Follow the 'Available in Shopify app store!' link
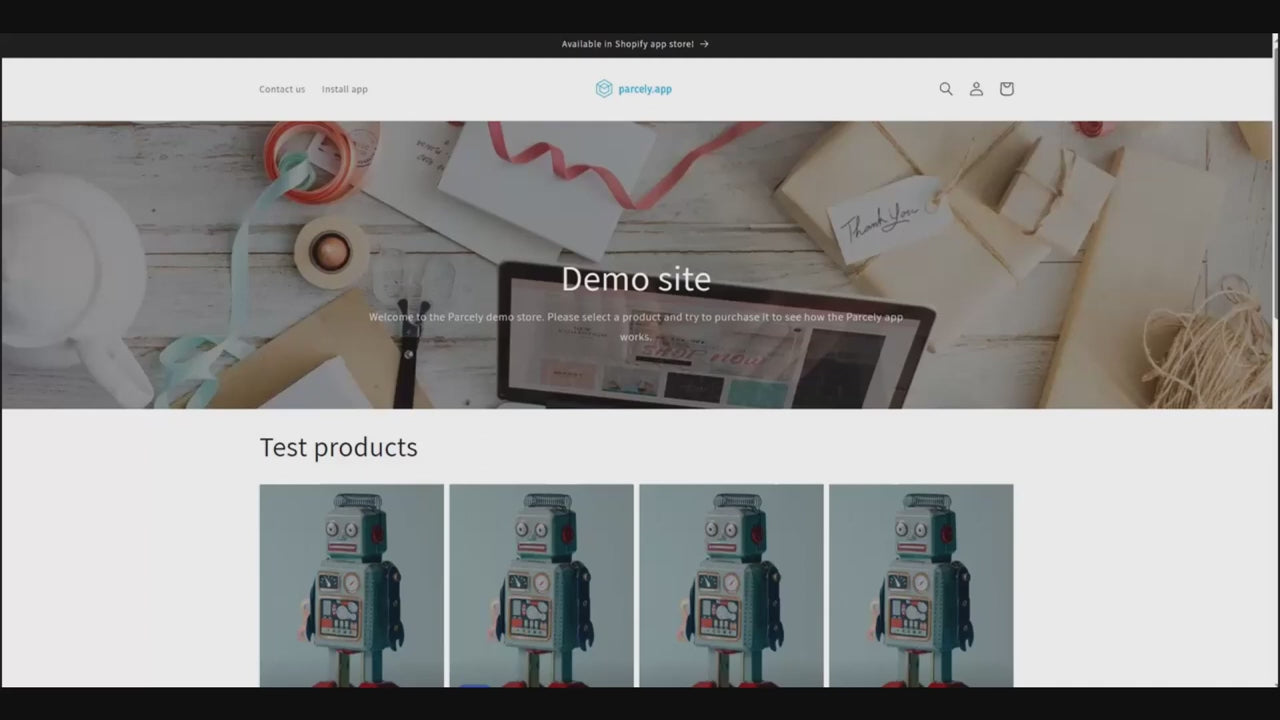The height and width of the screenshot is (720, 1280). 627,44
